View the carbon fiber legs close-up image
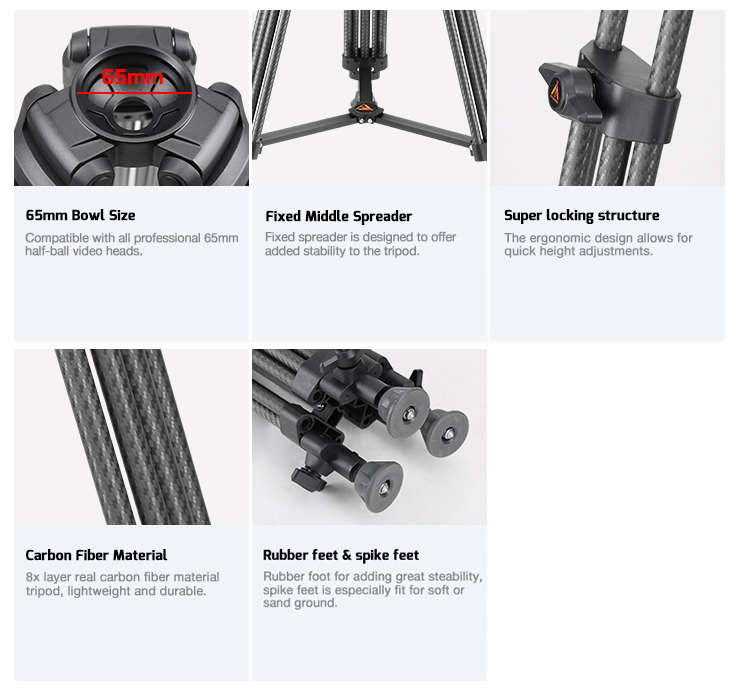 131,437
